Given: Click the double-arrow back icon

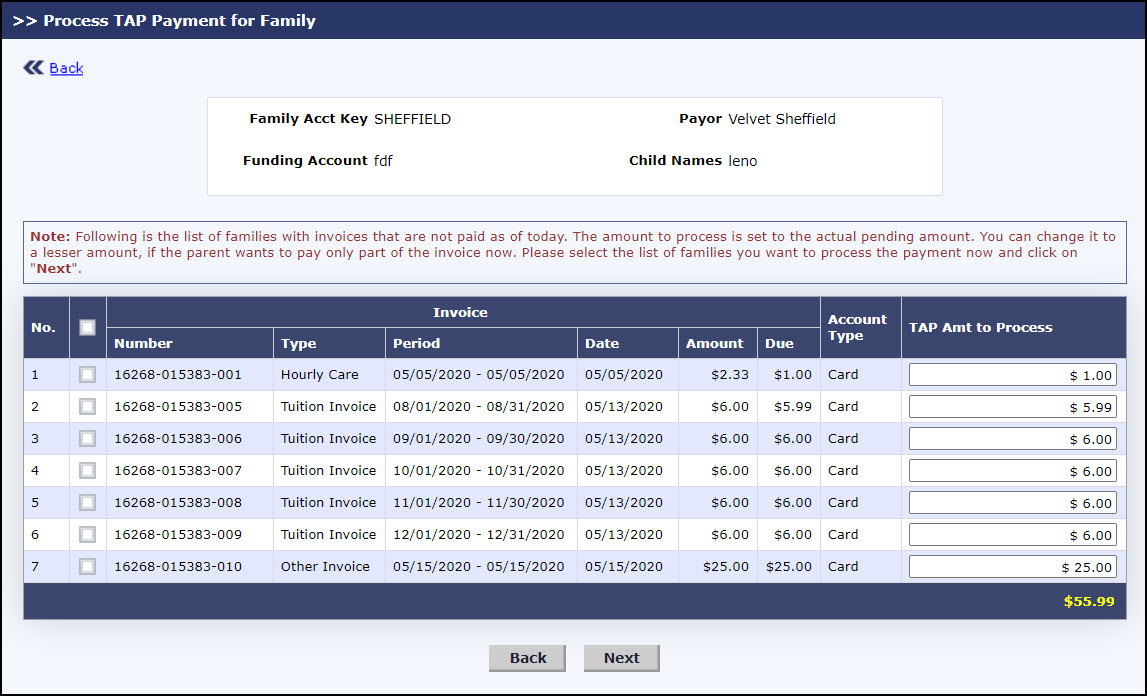Looking at the screenshot, I should coord(33,68).
